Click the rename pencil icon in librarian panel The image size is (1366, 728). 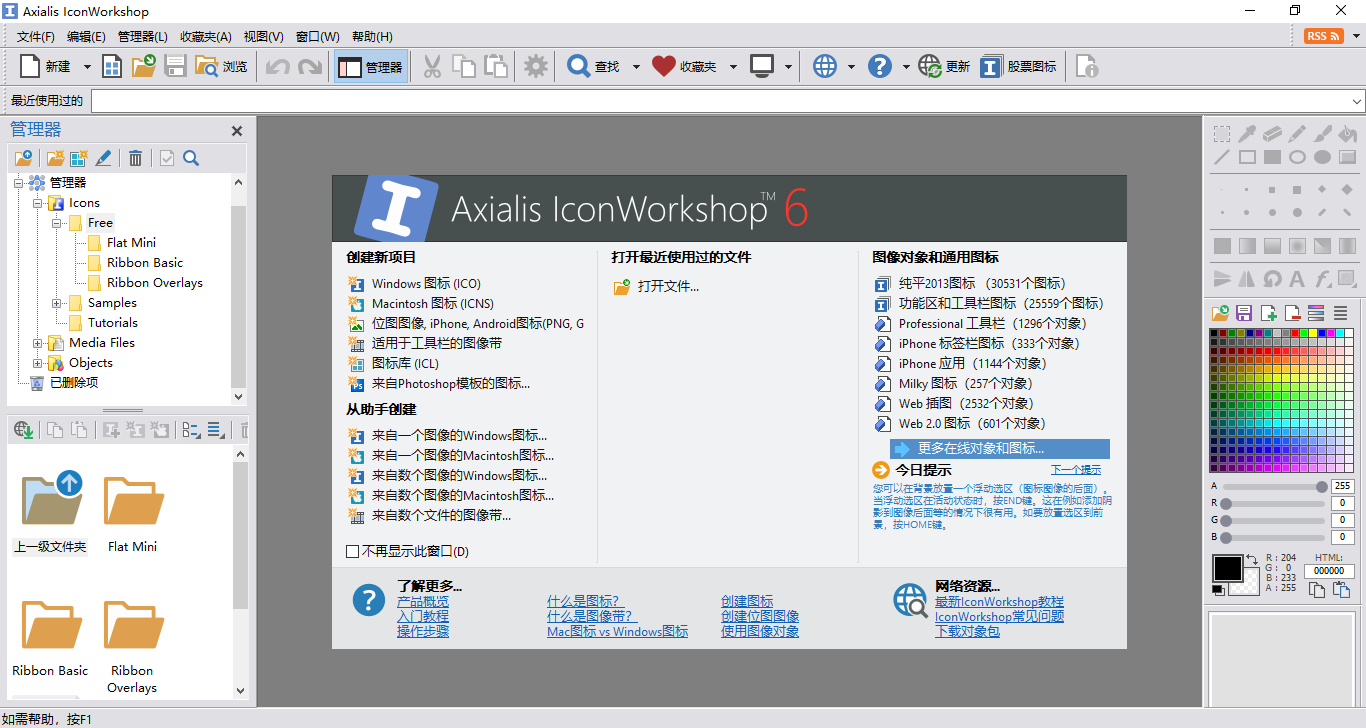click(x=103, y=158)
